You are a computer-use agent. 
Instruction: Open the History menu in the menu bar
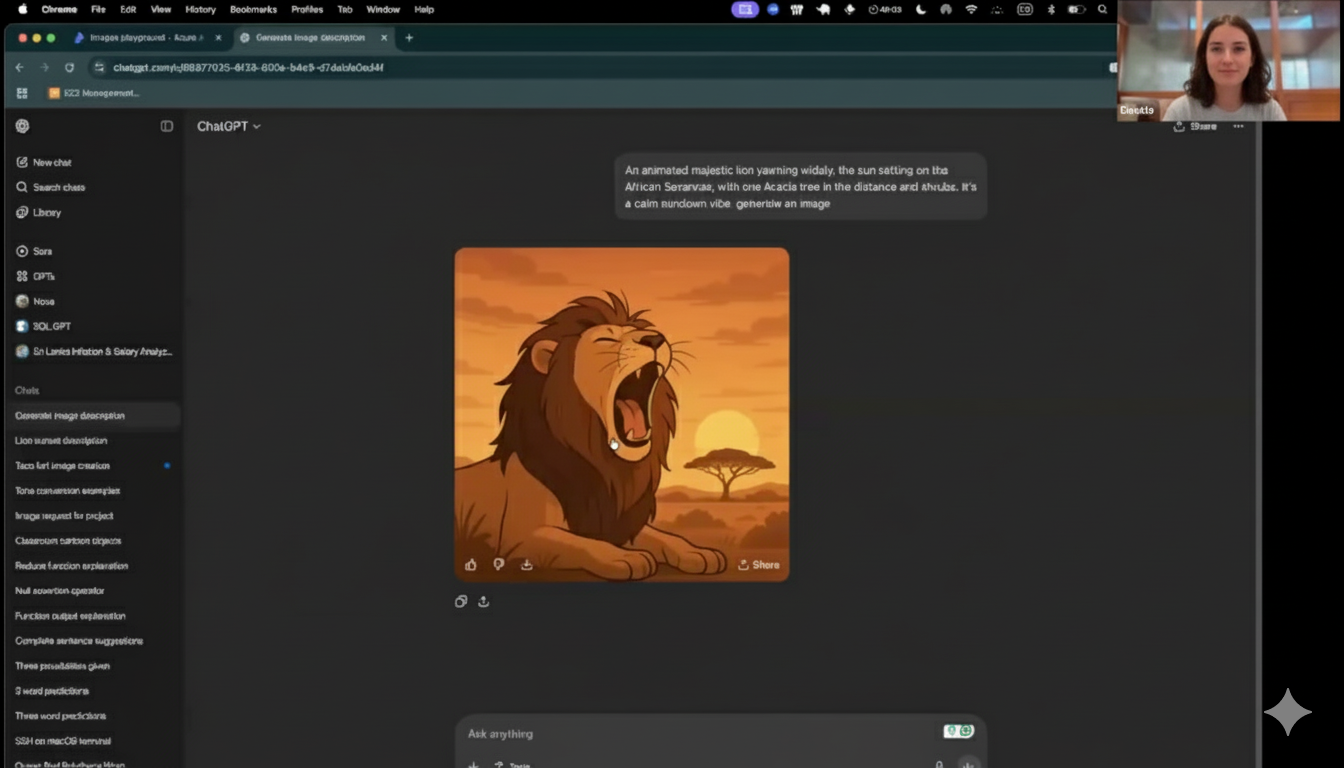(x=200, y=9)
